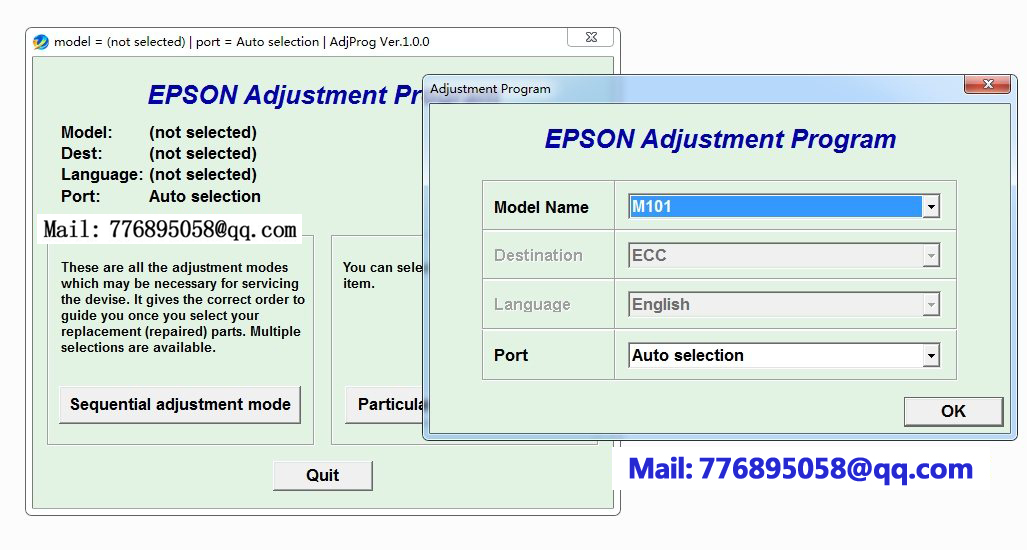Click 'Port:' label in main window
Image resolution: width=1027 pixels, height=550 pixels.
click(x=81, y=196)
